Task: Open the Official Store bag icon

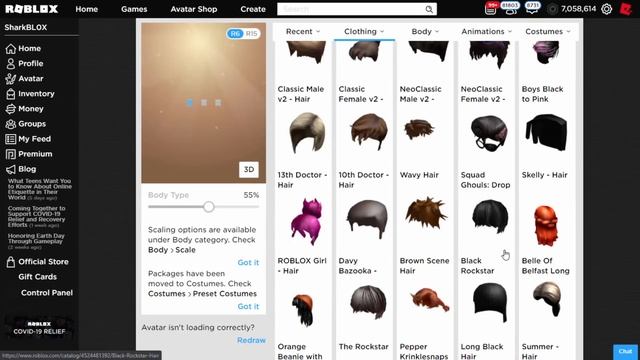Action: 11,262
